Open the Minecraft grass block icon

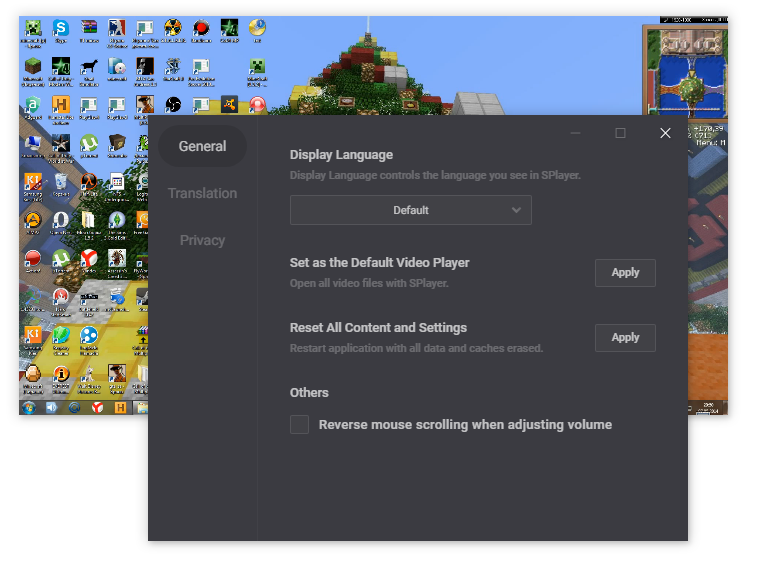[33, 68]
